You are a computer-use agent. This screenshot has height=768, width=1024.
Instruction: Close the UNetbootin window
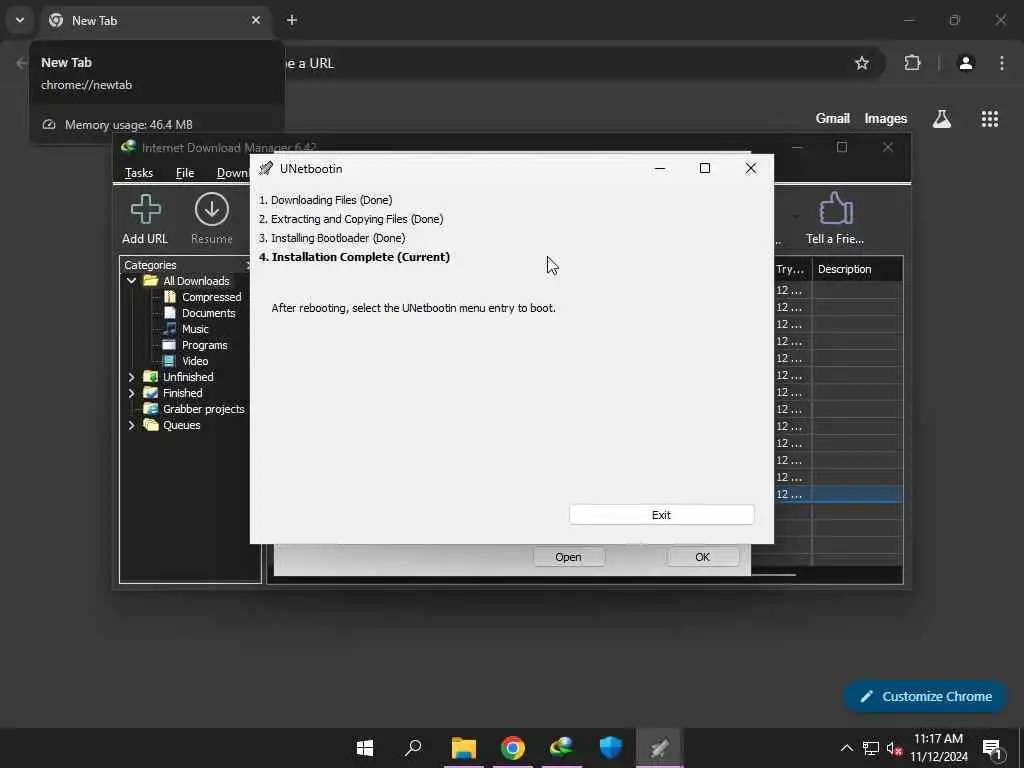(x=751, y=168)
